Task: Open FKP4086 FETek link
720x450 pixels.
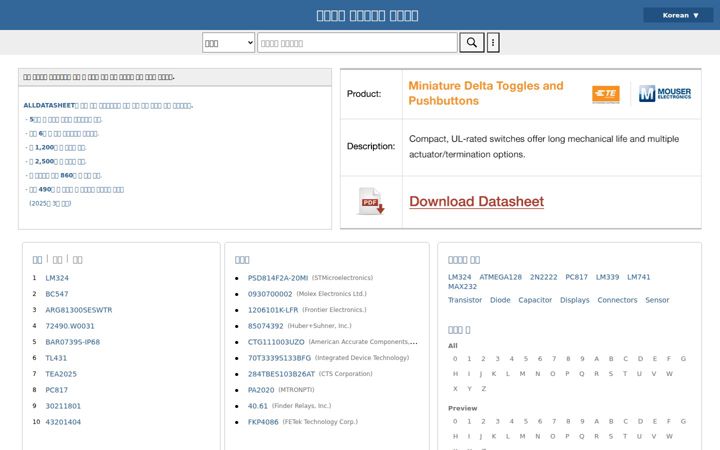Action: (263, 422)
